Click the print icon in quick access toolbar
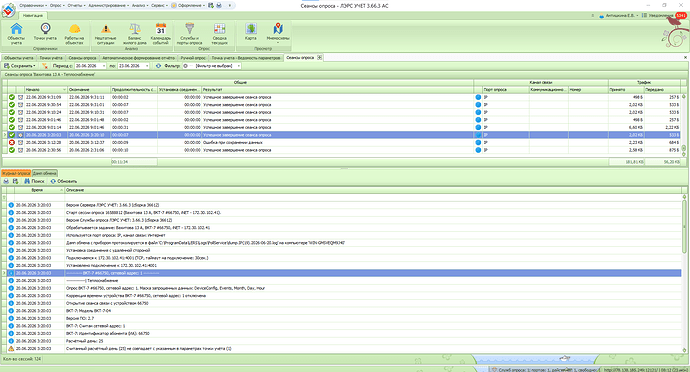The width and height of the screenshot is (690, 372). pos(219,6)
